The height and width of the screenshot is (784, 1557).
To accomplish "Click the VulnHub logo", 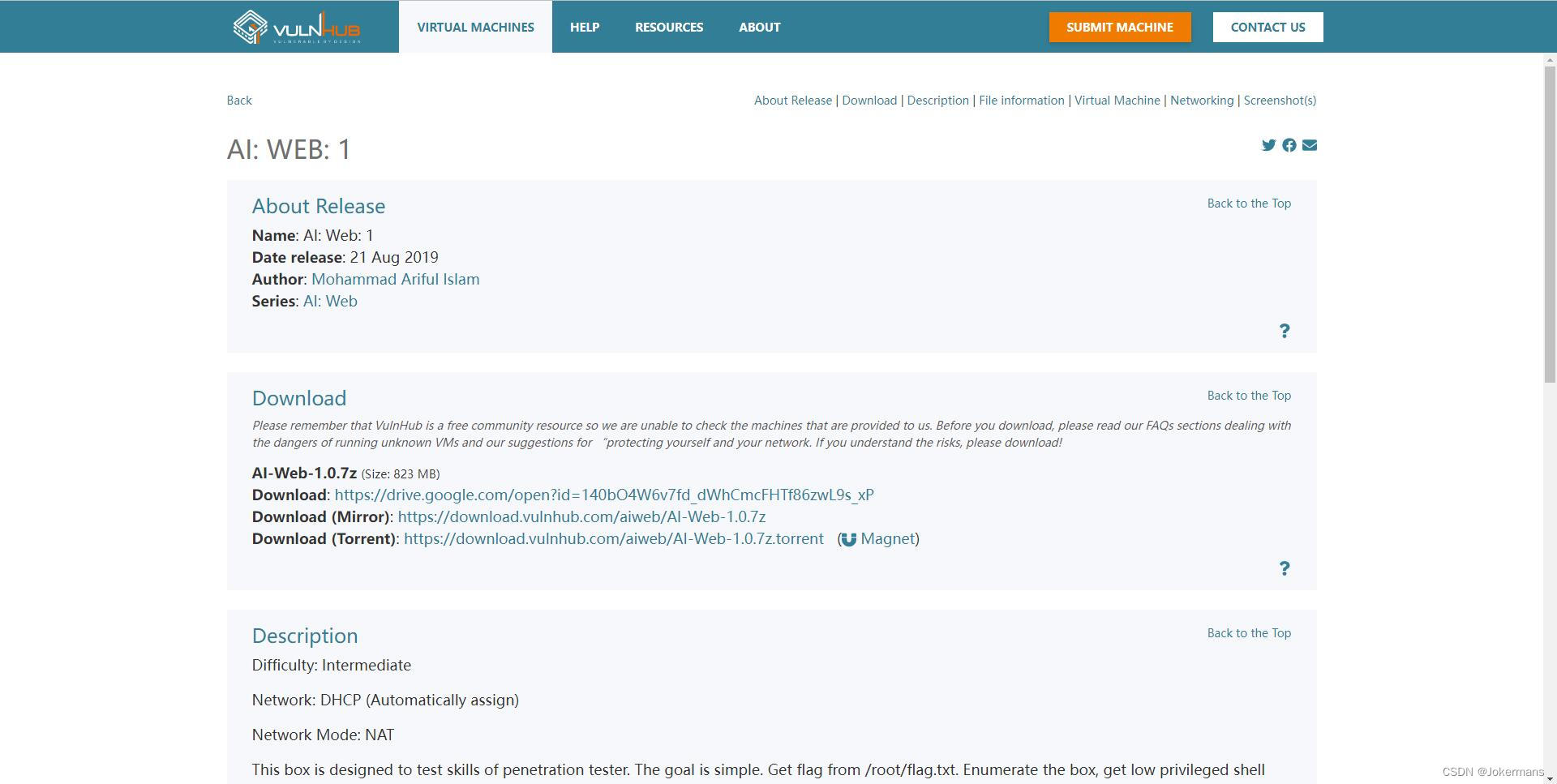I will point(297,27).
